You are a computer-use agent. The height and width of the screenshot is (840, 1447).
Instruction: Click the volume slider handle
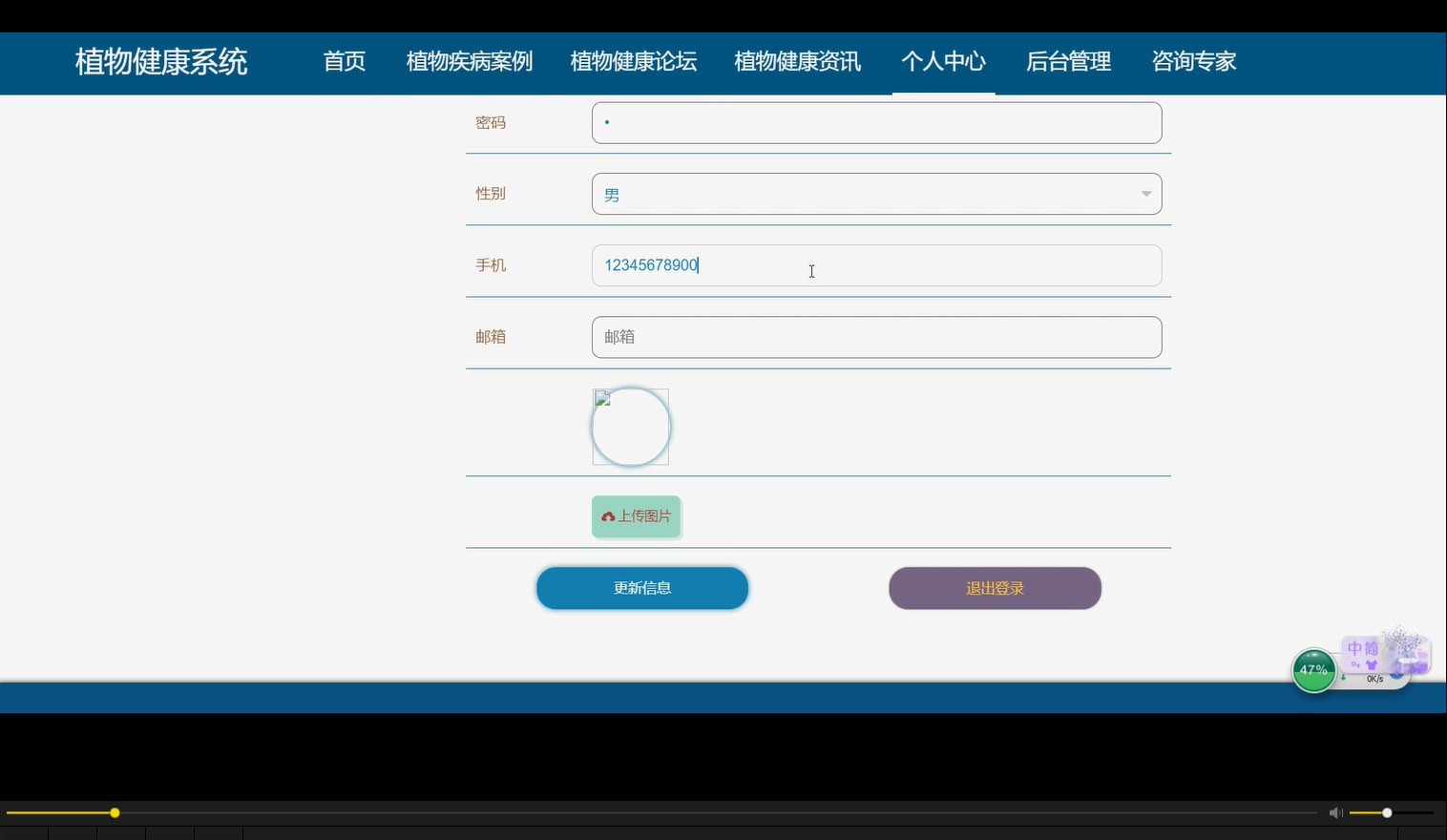point(1386,812)
